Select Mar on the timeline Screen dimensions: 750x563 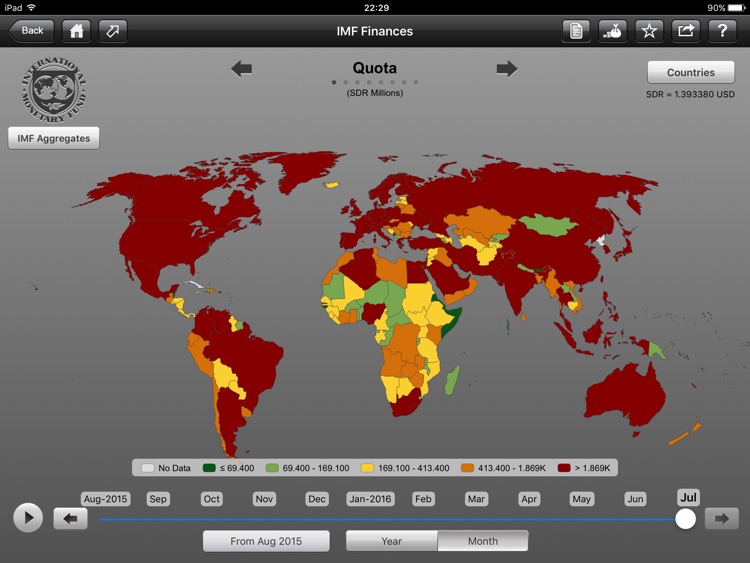(476, 499)
